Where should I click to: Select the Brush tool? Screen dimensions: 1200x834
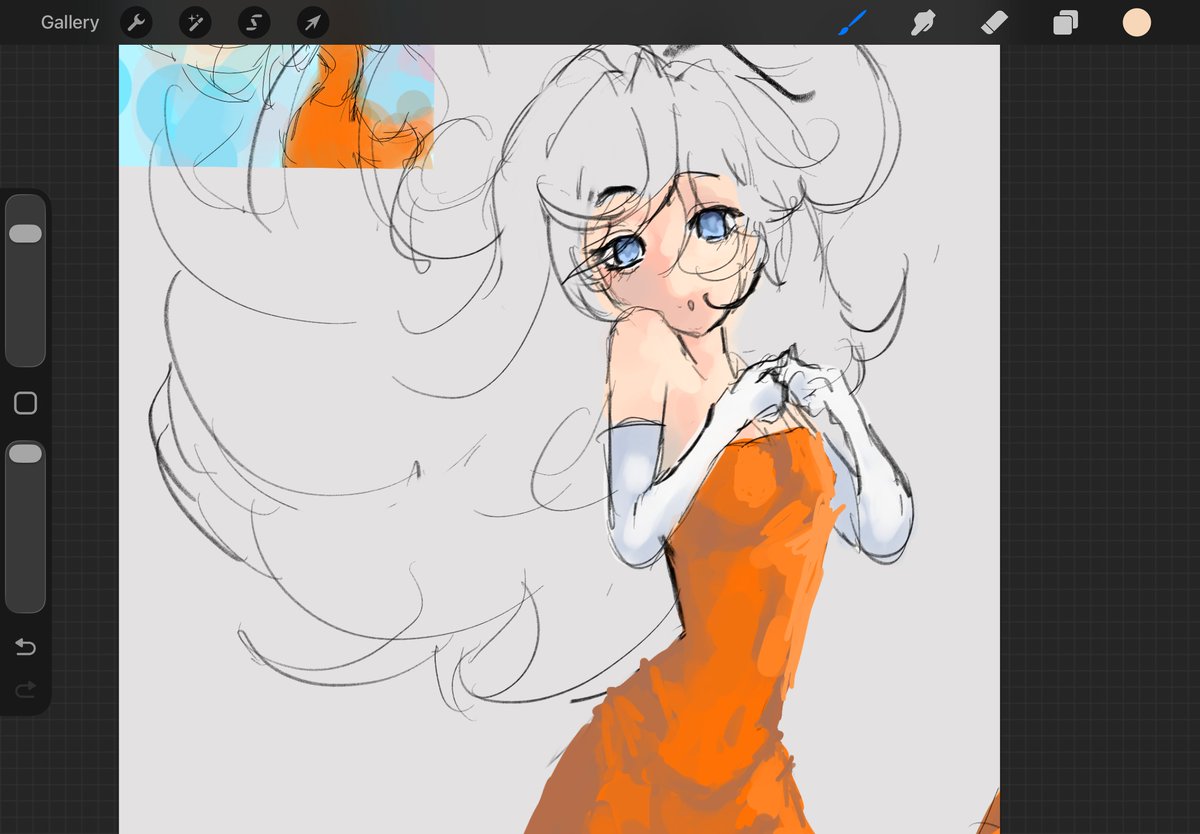pos(852,23)
